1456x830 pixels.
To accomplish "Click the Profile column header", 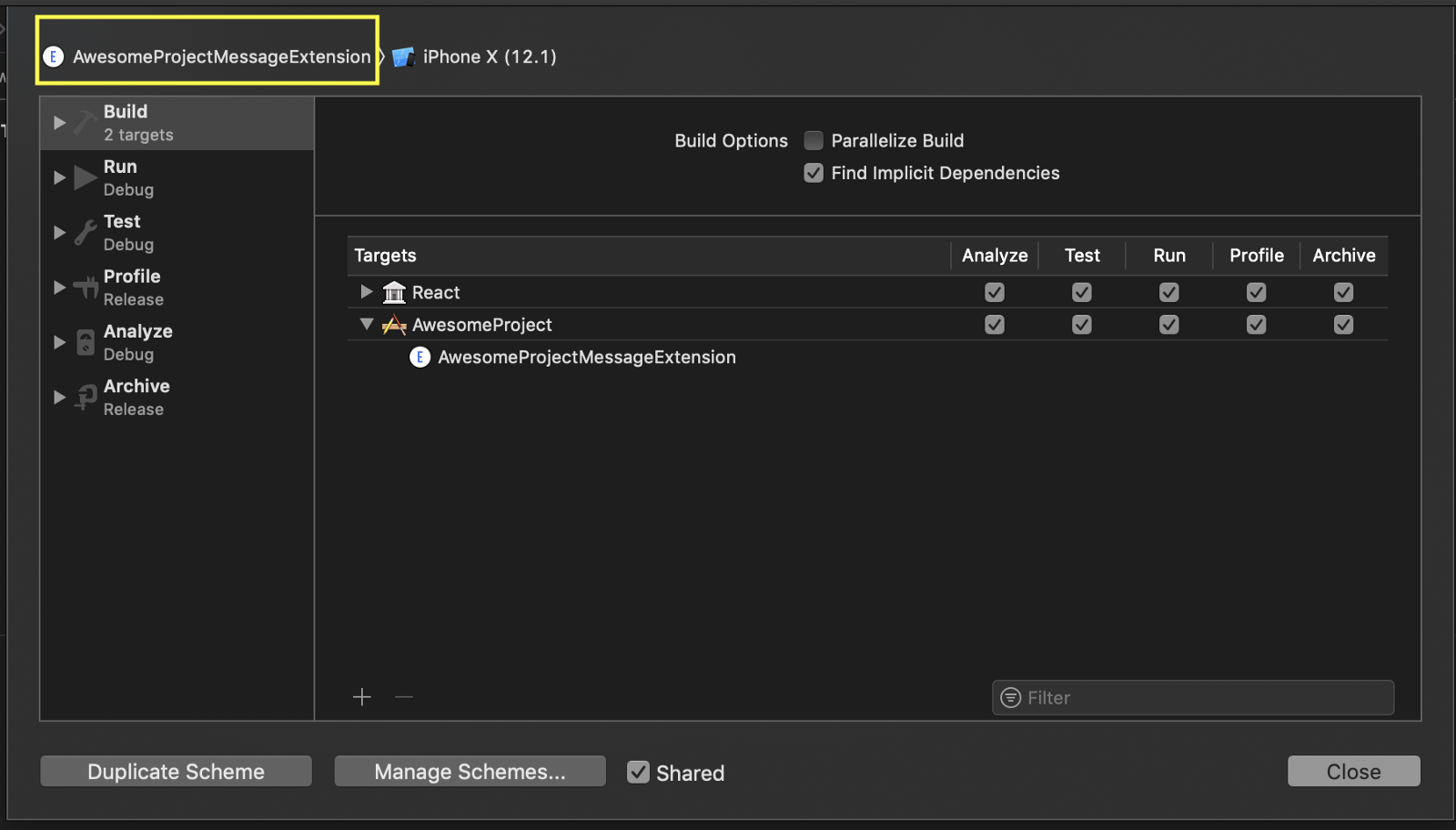I will pos(1257,256).
